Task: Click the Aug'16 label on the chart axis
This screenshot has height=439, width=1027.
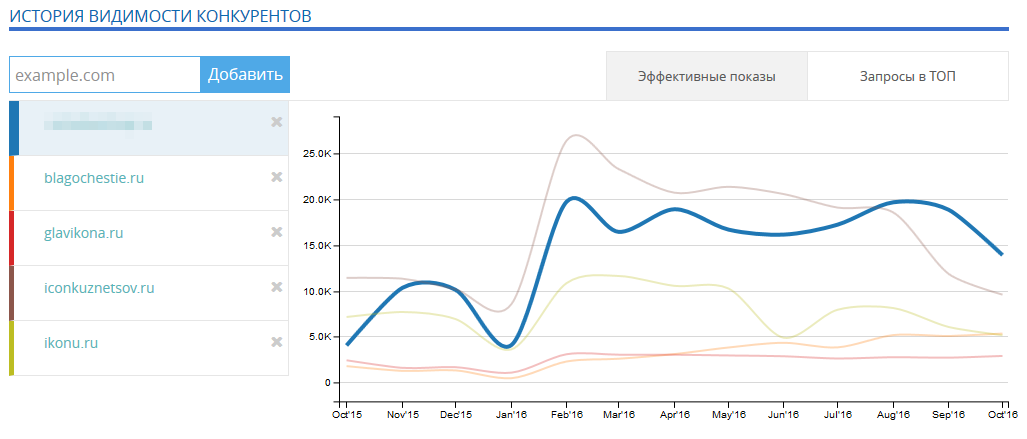Action: click(x=893, y=414)
